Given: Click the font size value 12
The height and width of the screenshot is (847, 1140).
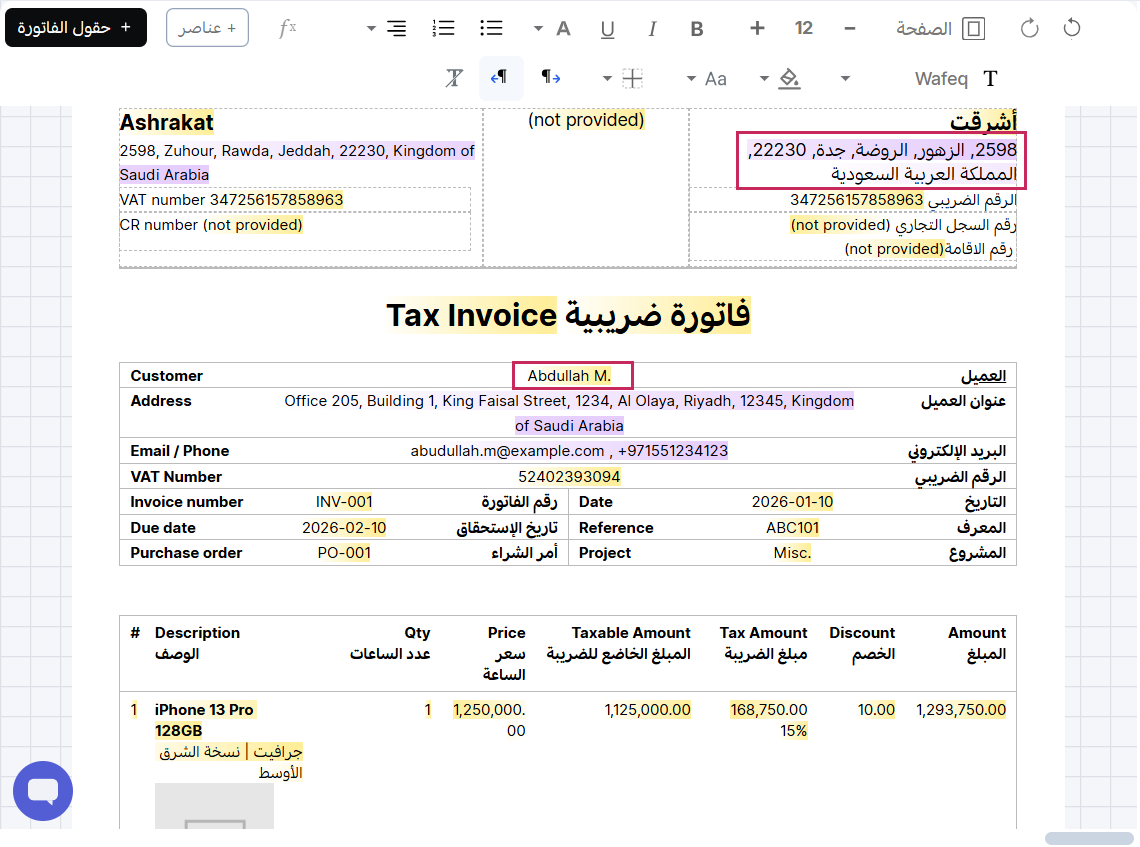Looking at the screenshot, I should (x=803, y=28).
